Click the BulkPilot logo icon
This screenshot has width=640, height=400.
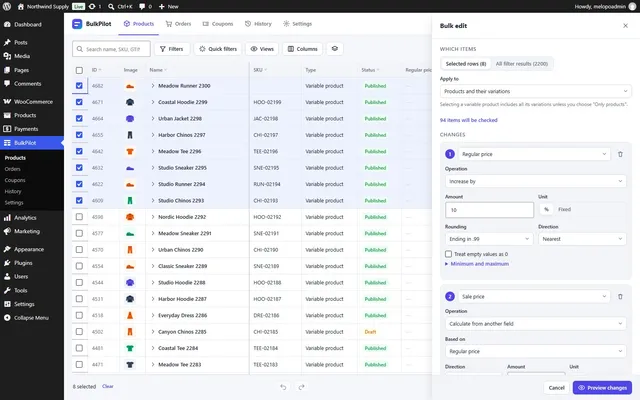(77, 24)
